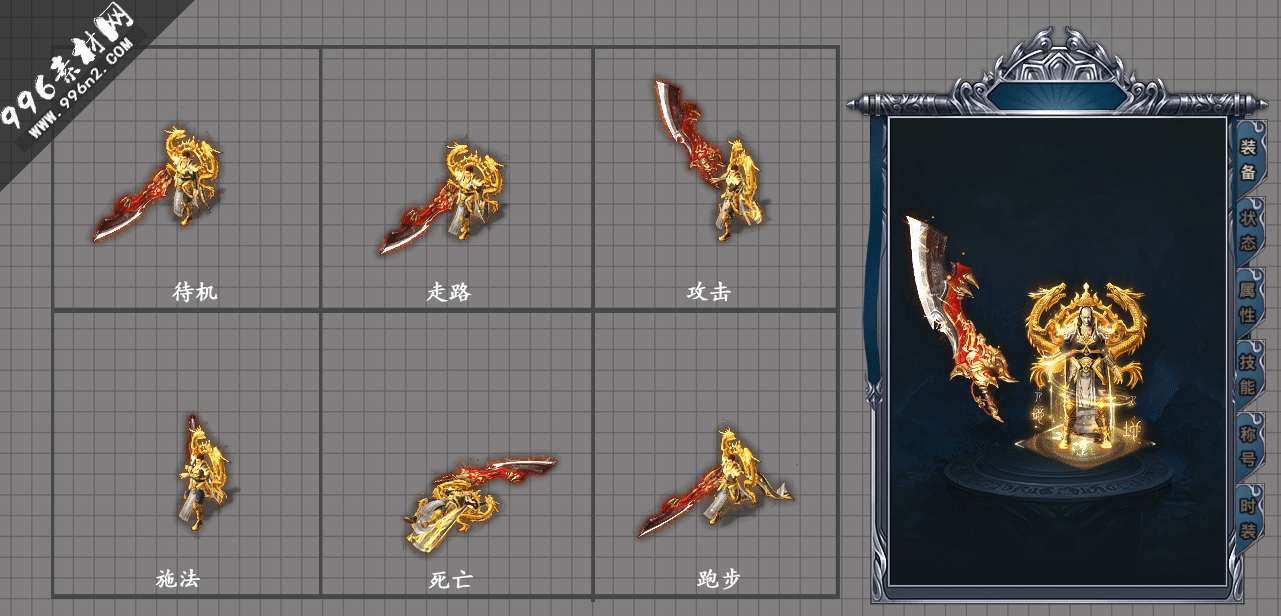Image resolution: width=1281 pixels, height=616 pixels.
Task: Open the 技能 skills tab
Action: (1248, 373)
